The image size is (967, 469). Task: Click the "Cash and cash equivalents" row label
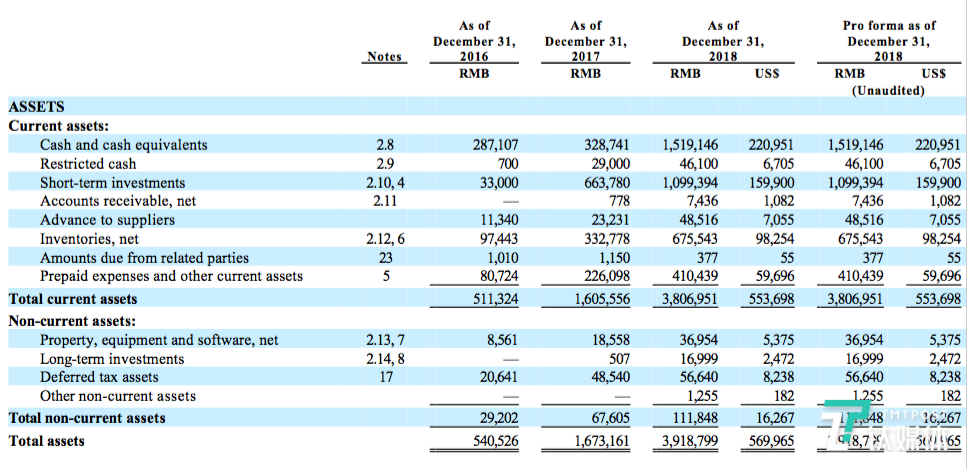pyautogui.click(x=124, y=145)
